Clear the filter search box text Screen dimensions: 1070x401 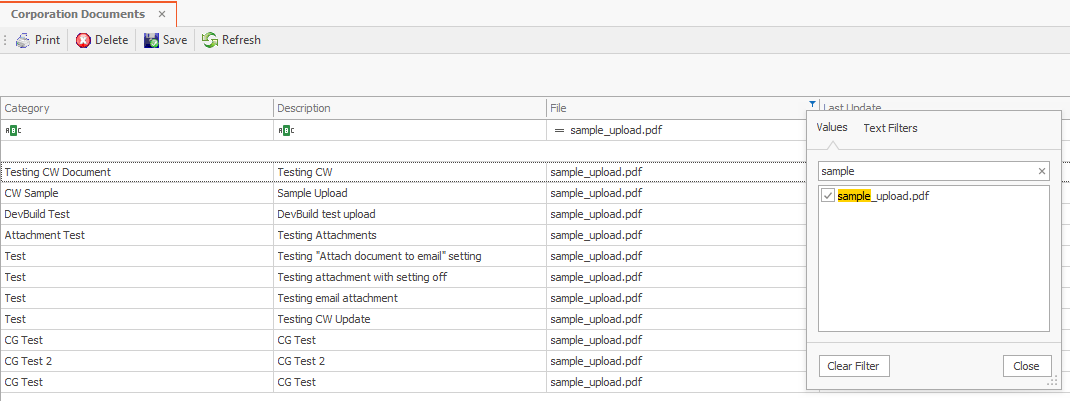click(1041, 172)
